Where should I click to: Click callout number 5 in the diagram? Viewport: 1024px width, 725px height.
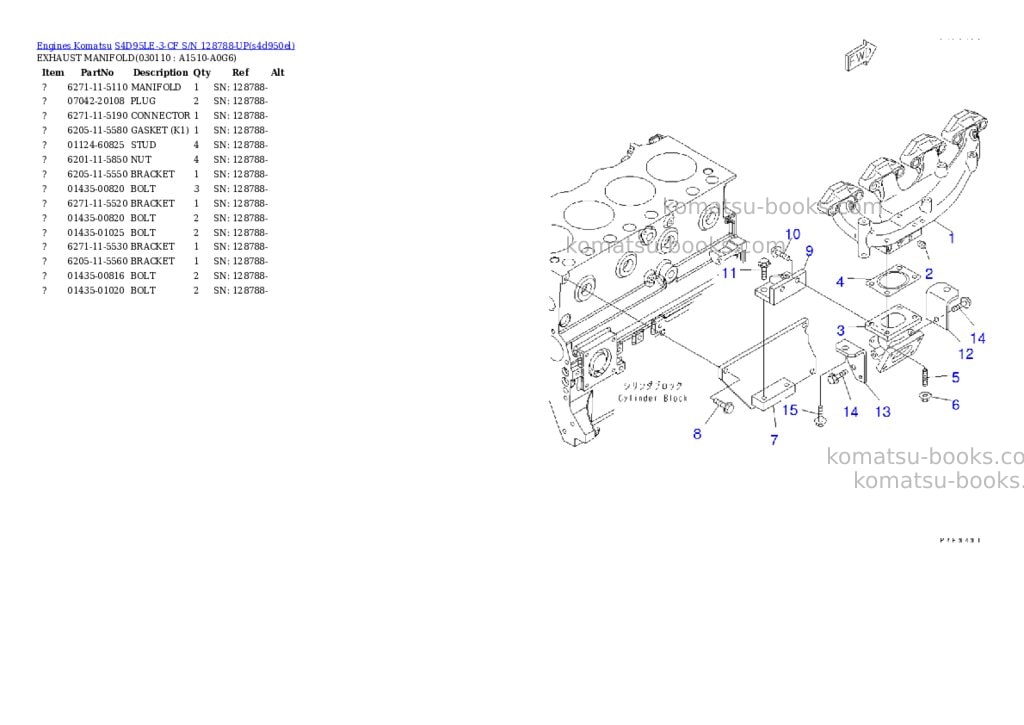pyautogui.click(x=955, y=377)
